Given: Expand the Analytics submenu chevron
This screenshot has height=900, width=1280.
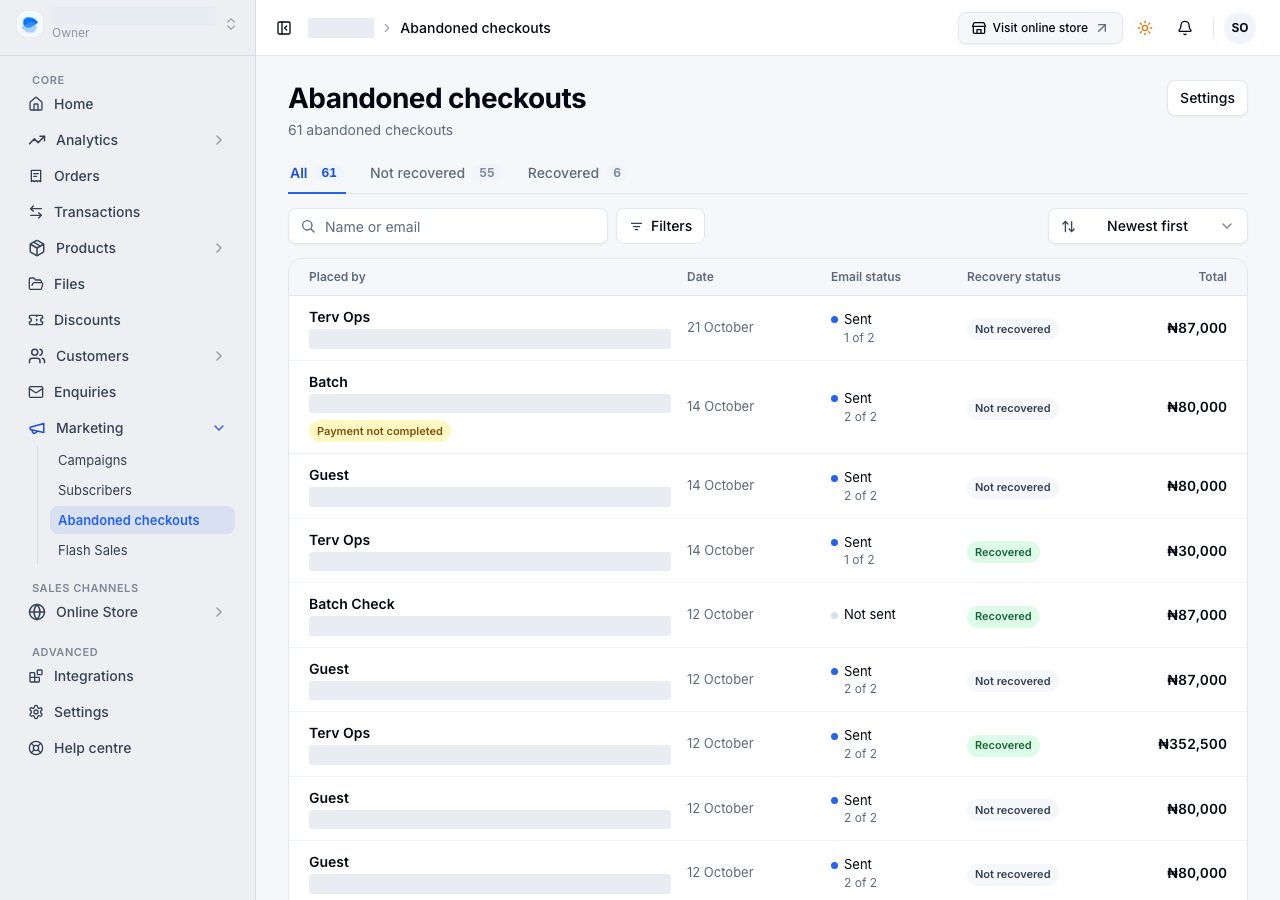Looking at the screenshot, I should pos(219,140).
